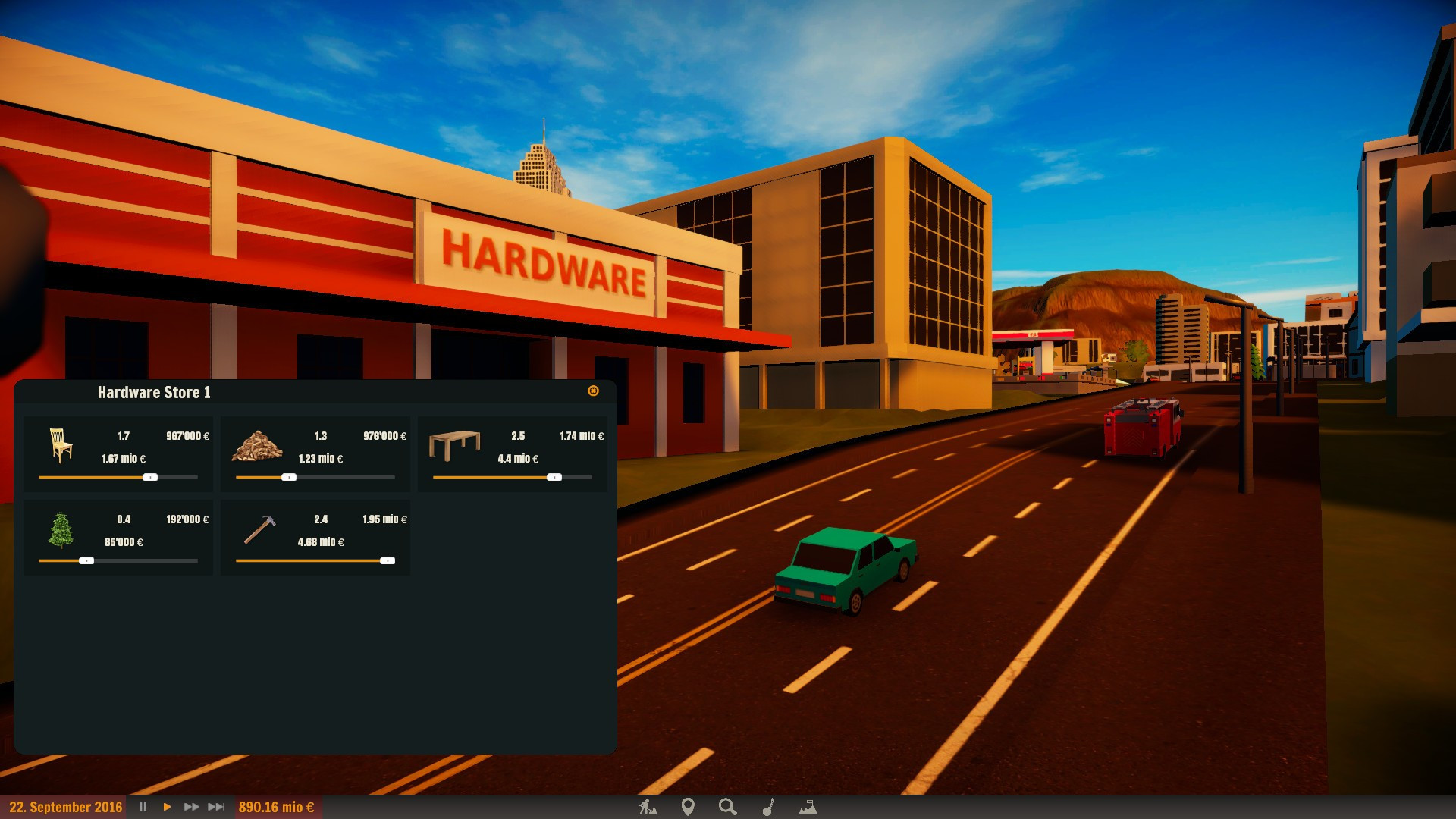
Task: Click the 890.16 mio € balance display
Action: point(276,807)
